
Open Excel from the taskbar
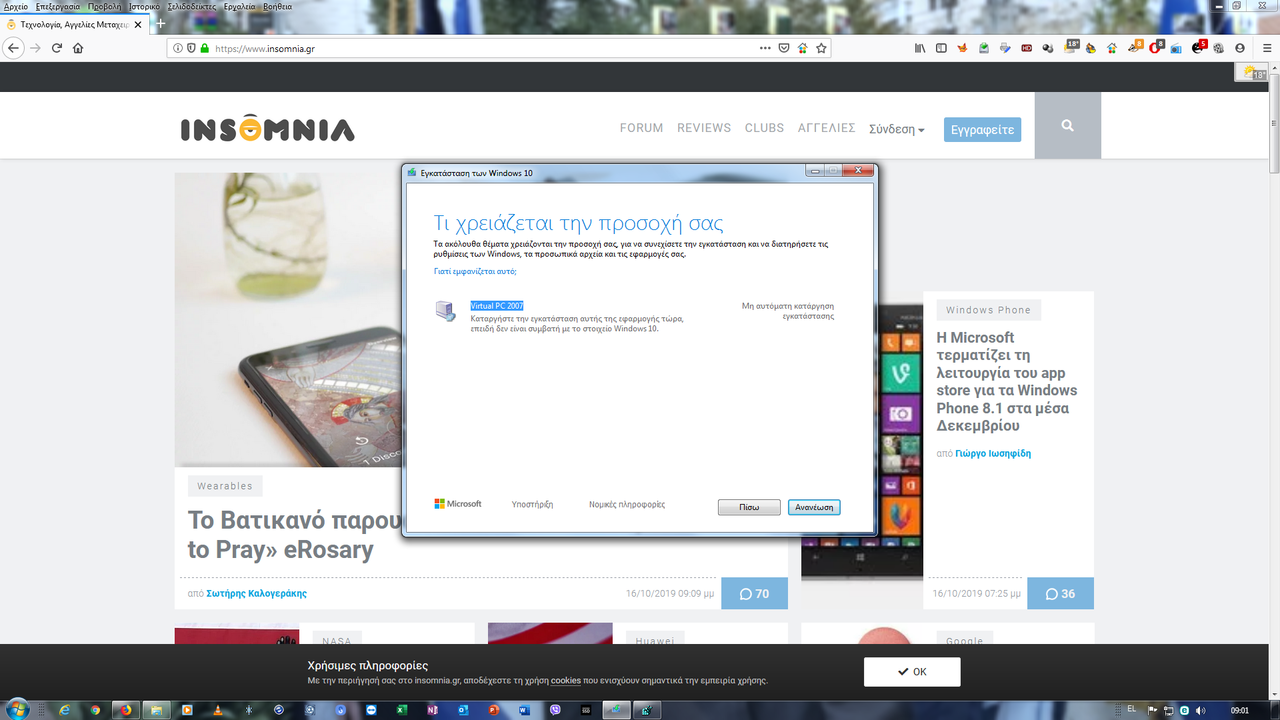[x=401, y=709]
